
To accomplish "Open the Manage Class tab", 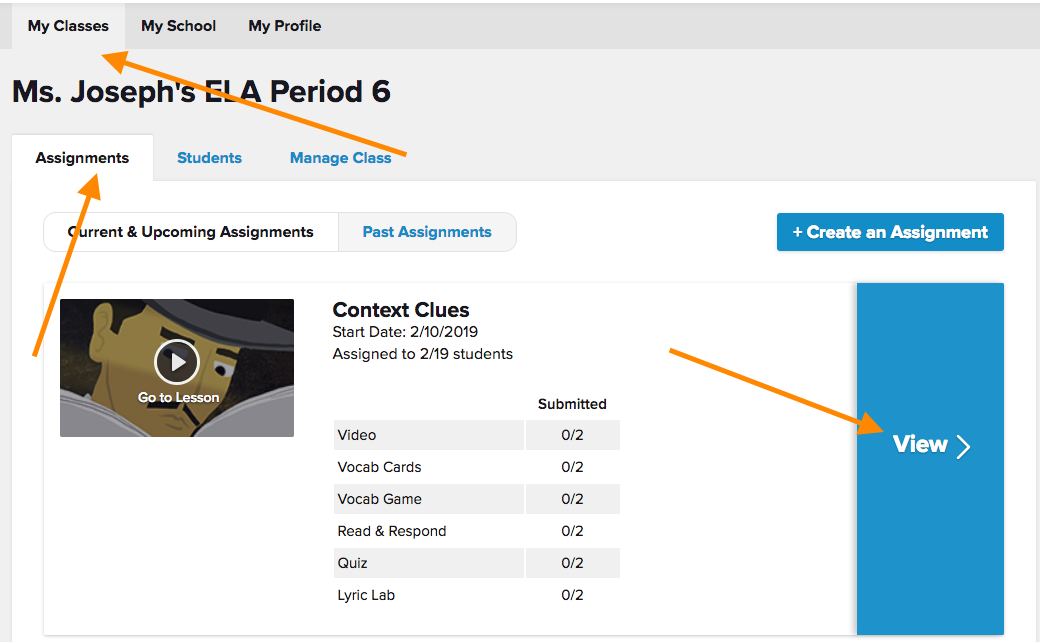I will coord(340,158).
